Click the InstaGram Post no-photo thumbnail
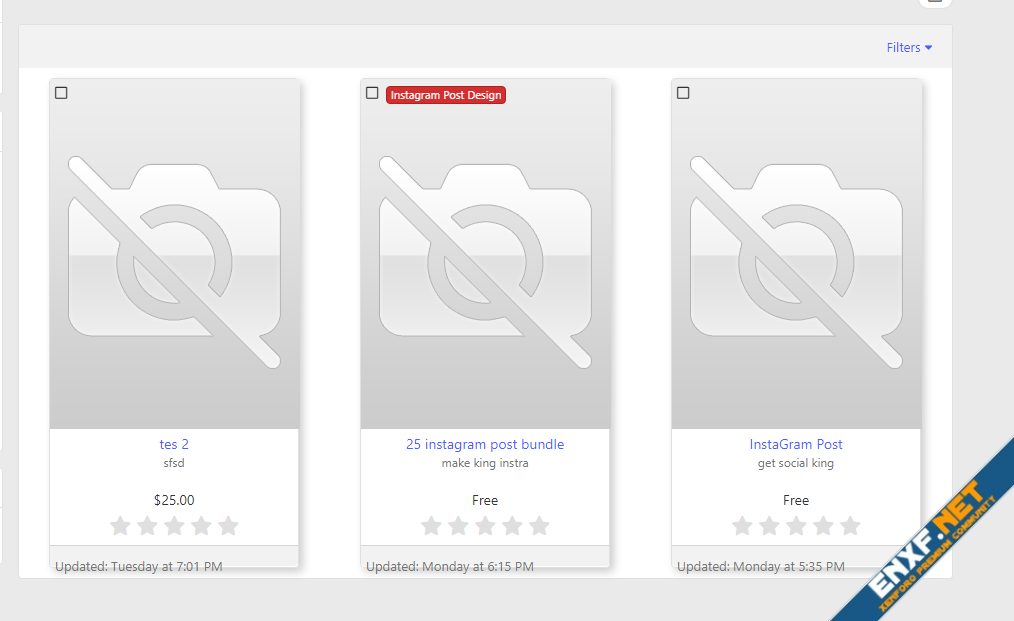 pyautogui.click(x=796, y=260)
